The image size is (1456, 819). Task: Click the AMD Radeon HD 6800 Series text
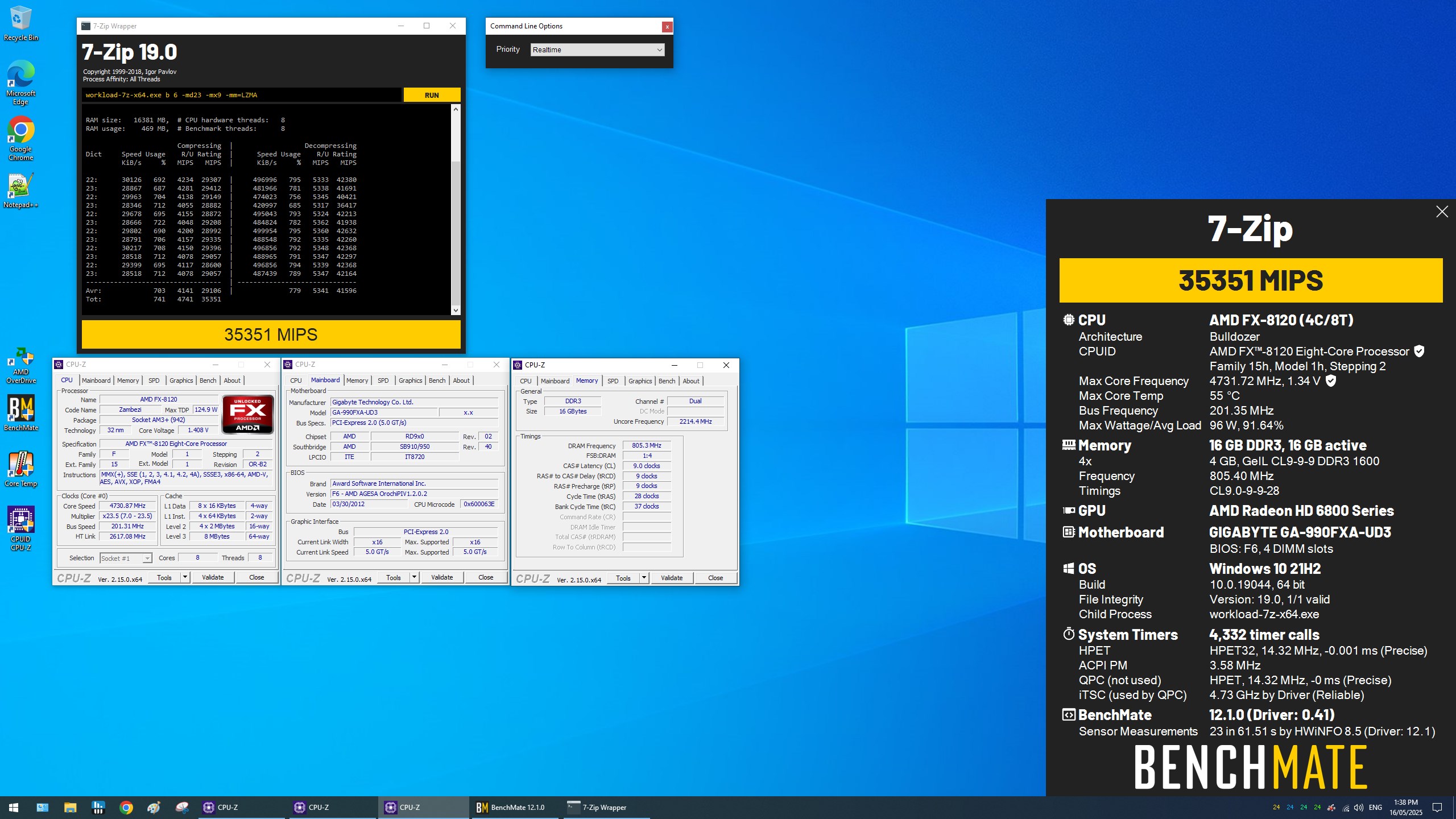tap(1301, 511)
